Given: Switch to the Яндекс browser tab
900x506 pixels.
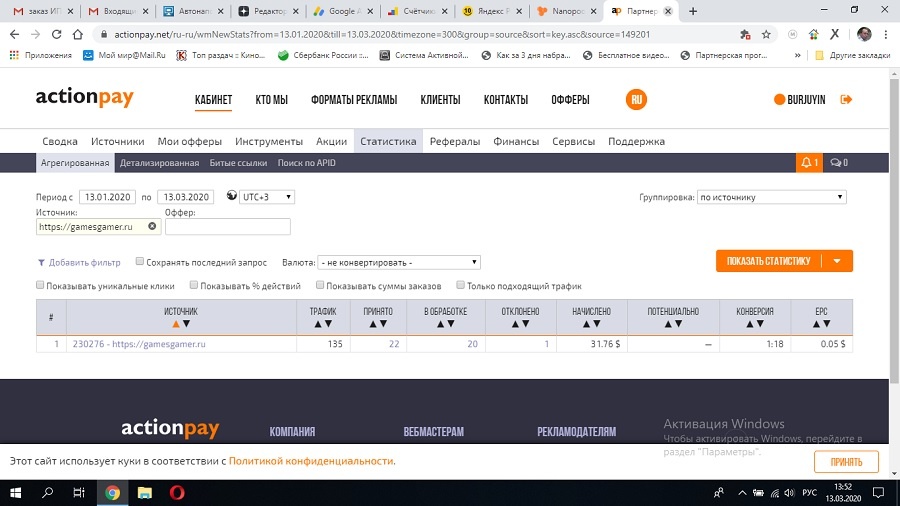Looking at the screenshot, I should coord(492,11).
